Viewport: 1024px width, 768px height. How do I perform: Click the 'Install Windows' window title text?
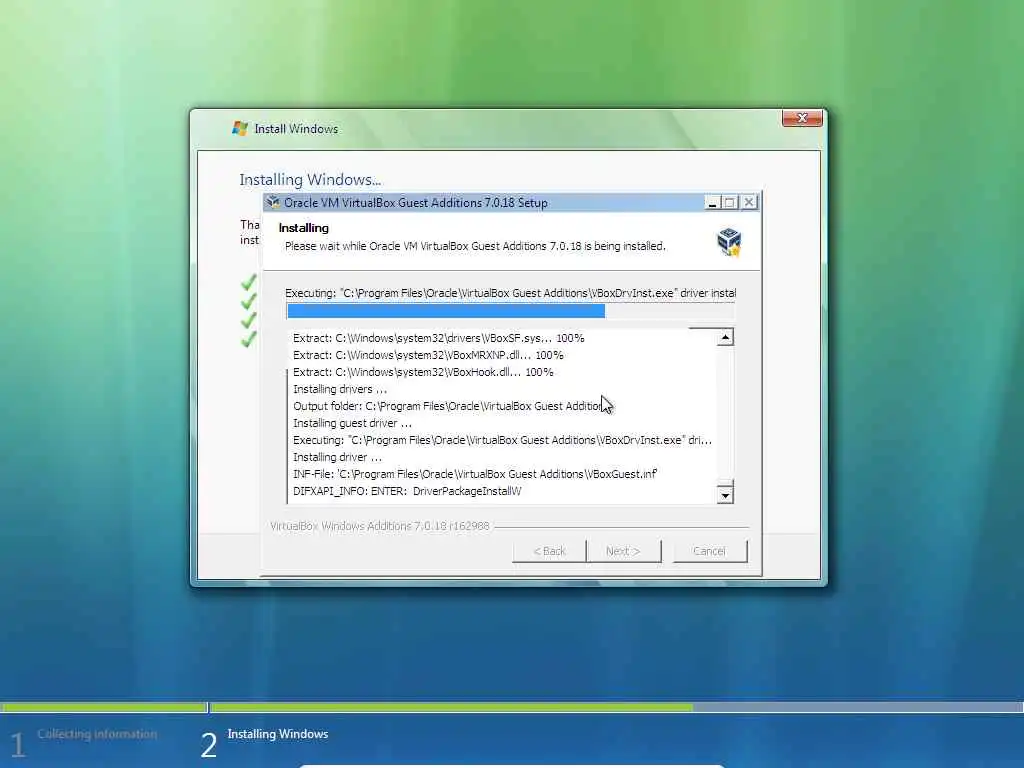[296, 129]
